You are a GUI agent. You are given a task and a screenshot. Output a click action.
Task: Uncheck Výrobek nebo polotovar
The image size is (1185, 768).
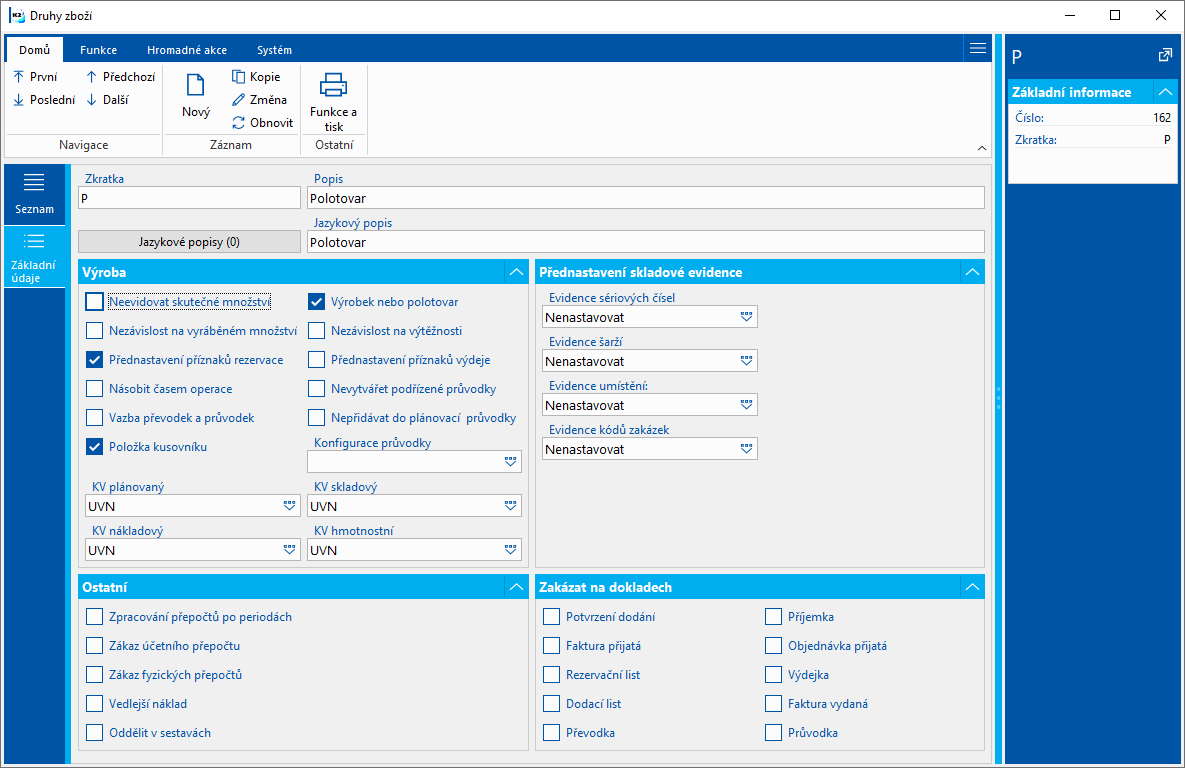click(x=317, y=302)
